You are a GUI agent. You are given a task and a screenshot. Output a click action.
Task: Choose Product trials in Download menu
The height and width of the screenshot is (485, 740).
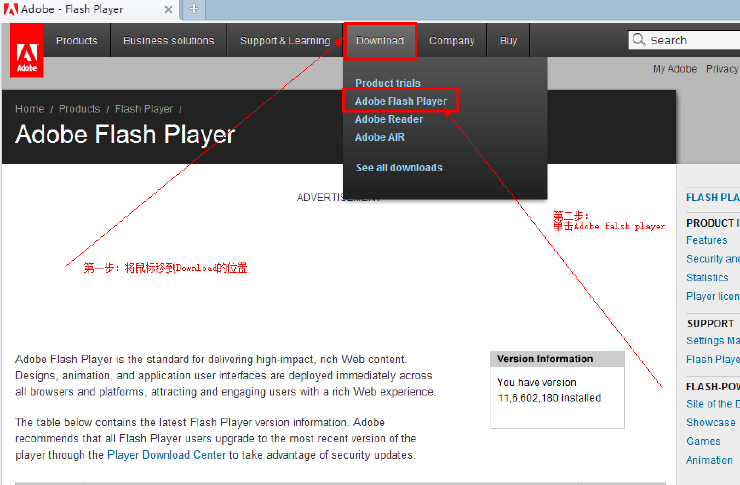click(387, 83)
